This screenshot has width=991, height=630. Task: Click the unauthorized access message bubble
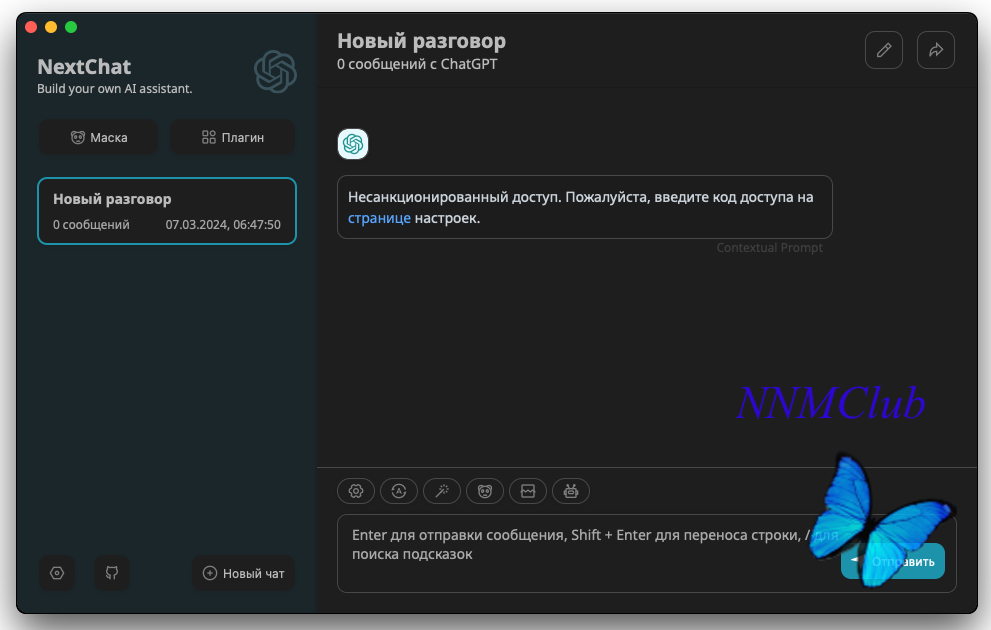pyautogui.click(x=585, y=207)
